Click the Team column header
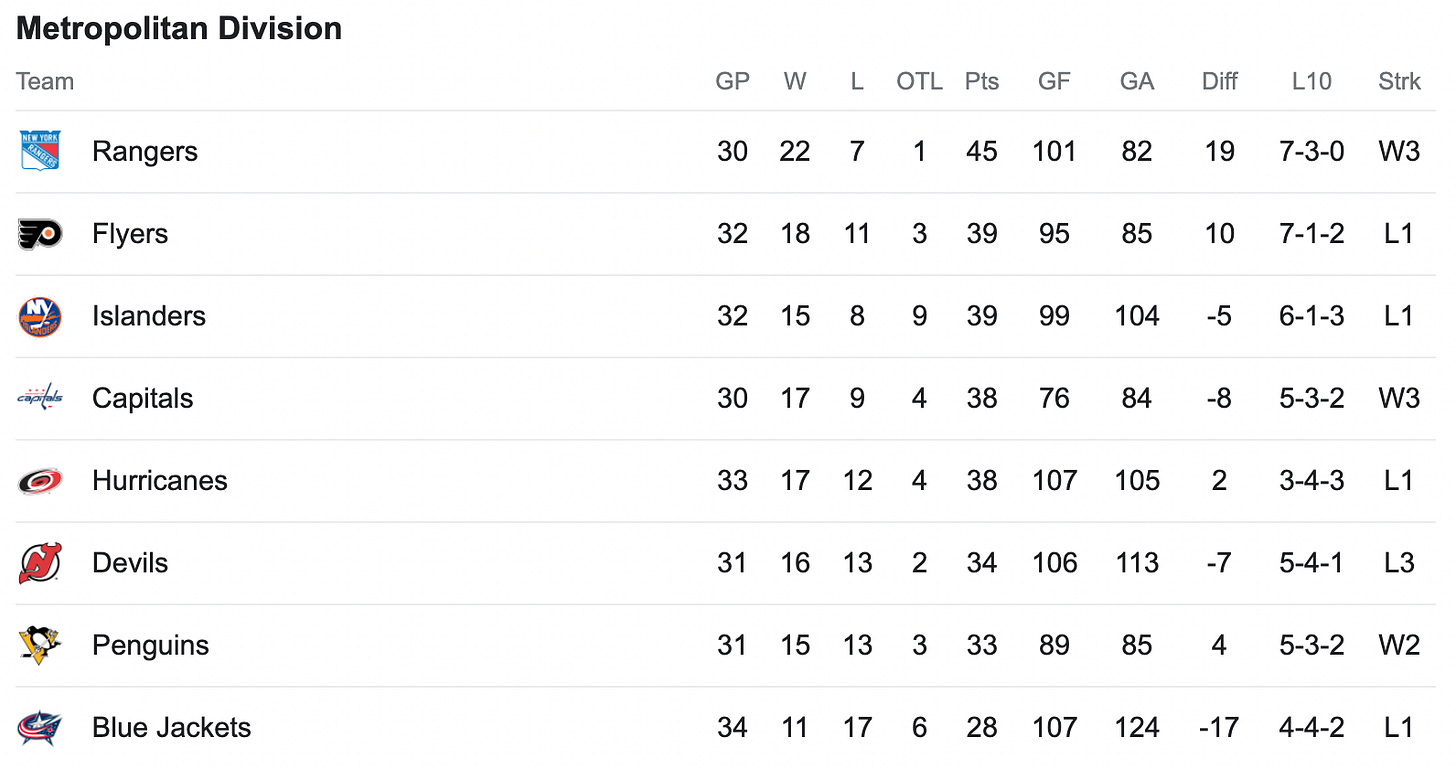The height and width of the screenshot is (768, 1456). (x=45, y=82)
